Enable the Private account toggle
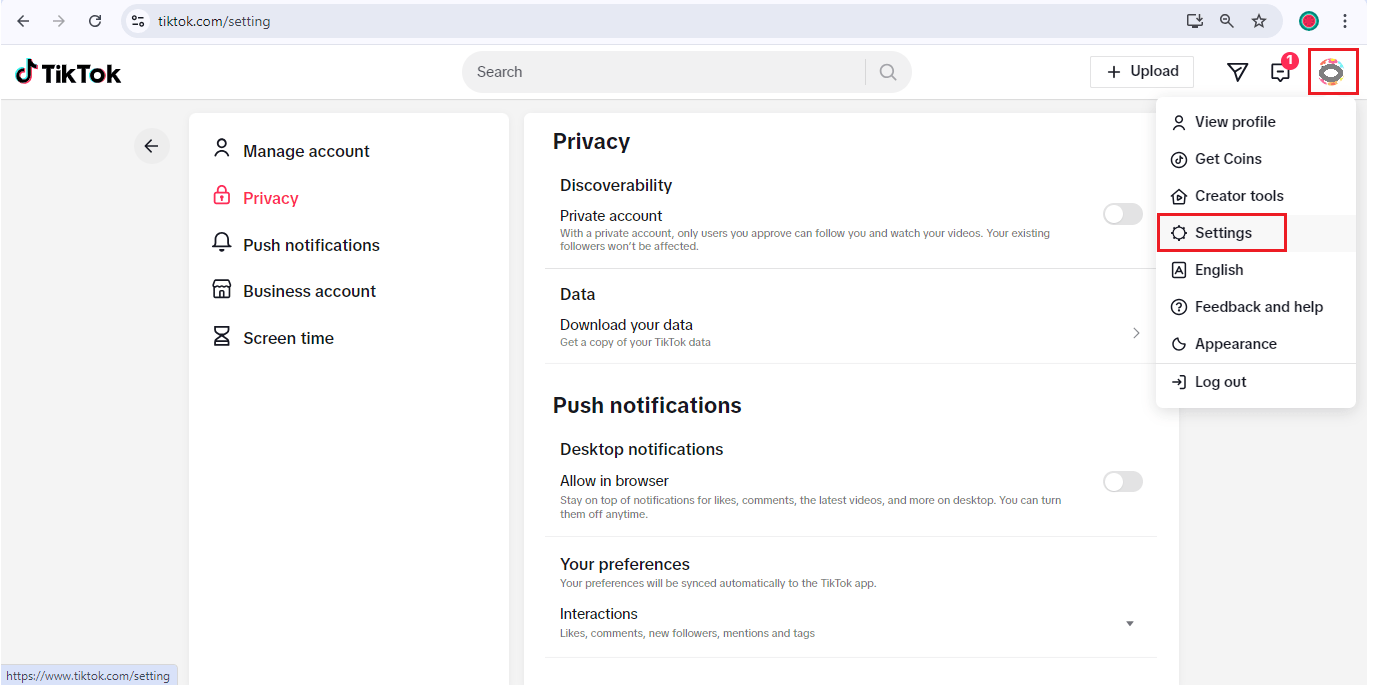Image resolution: width=1381 pixels, height=685 pixels. [1122, 215]
